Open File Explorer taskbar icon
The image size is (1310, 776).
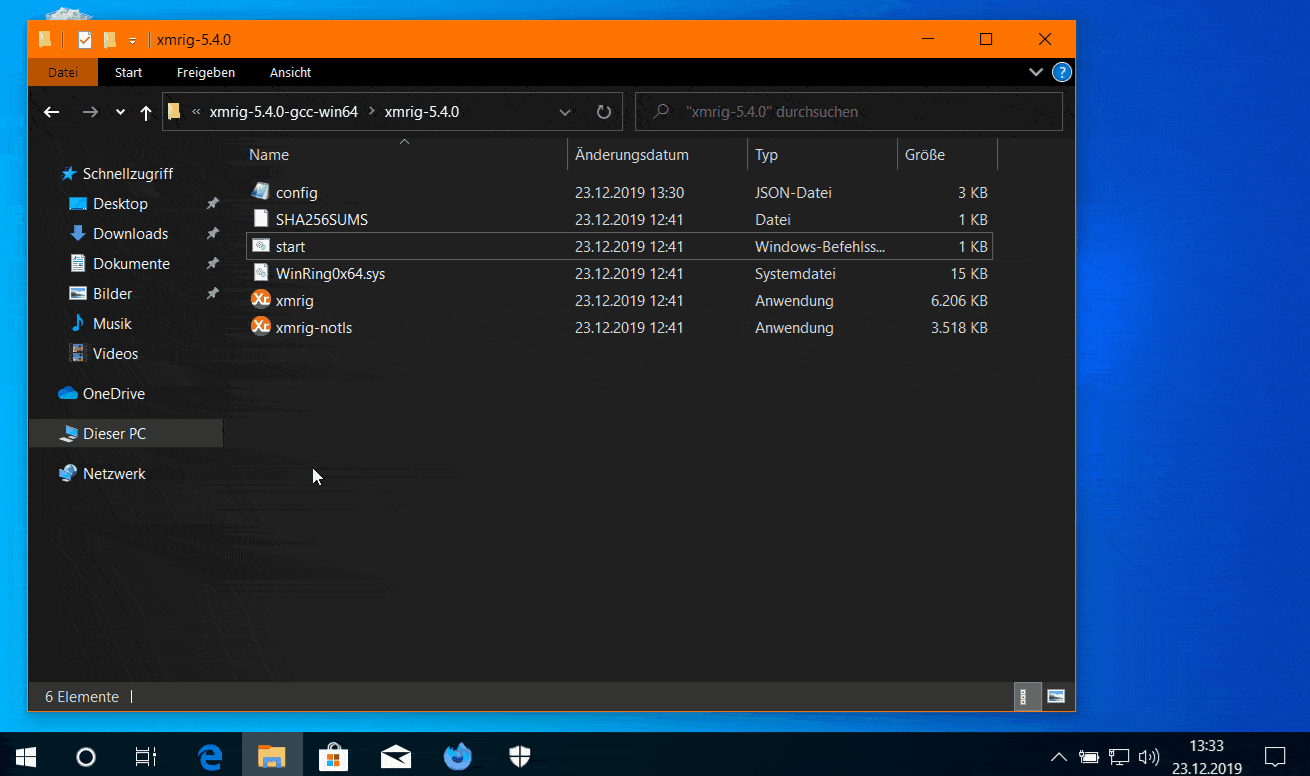click(x=272, y=756)
